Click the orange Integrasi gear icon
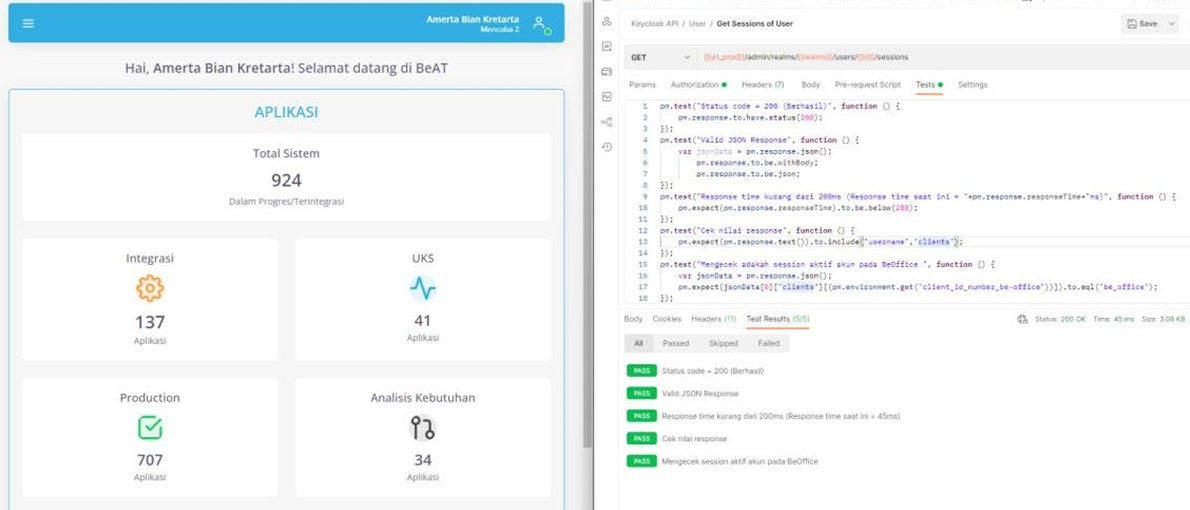 [x=149, y=288]
